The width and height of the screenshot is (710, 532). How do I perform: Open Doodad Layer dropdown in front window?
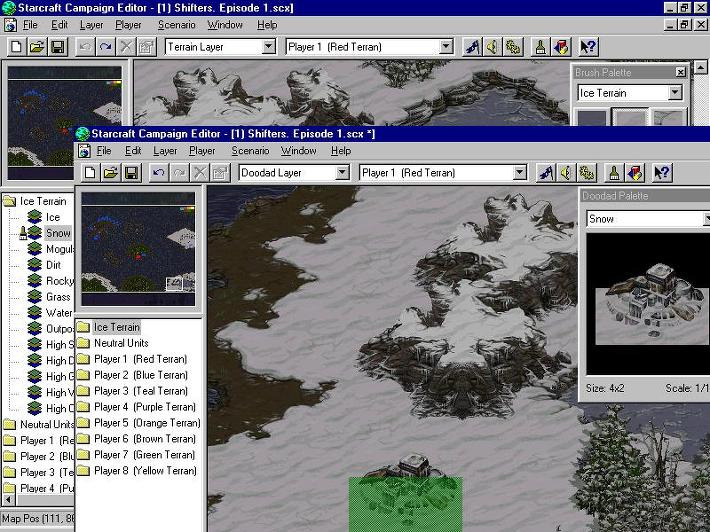[x=342, y=173]
